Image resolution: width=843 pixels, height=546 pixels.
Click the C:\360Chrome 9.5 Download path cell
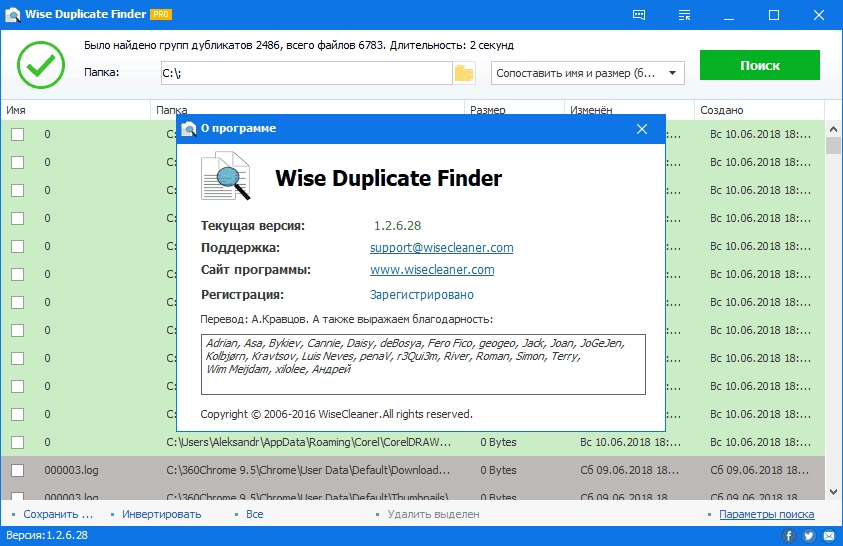pos(308,470)
